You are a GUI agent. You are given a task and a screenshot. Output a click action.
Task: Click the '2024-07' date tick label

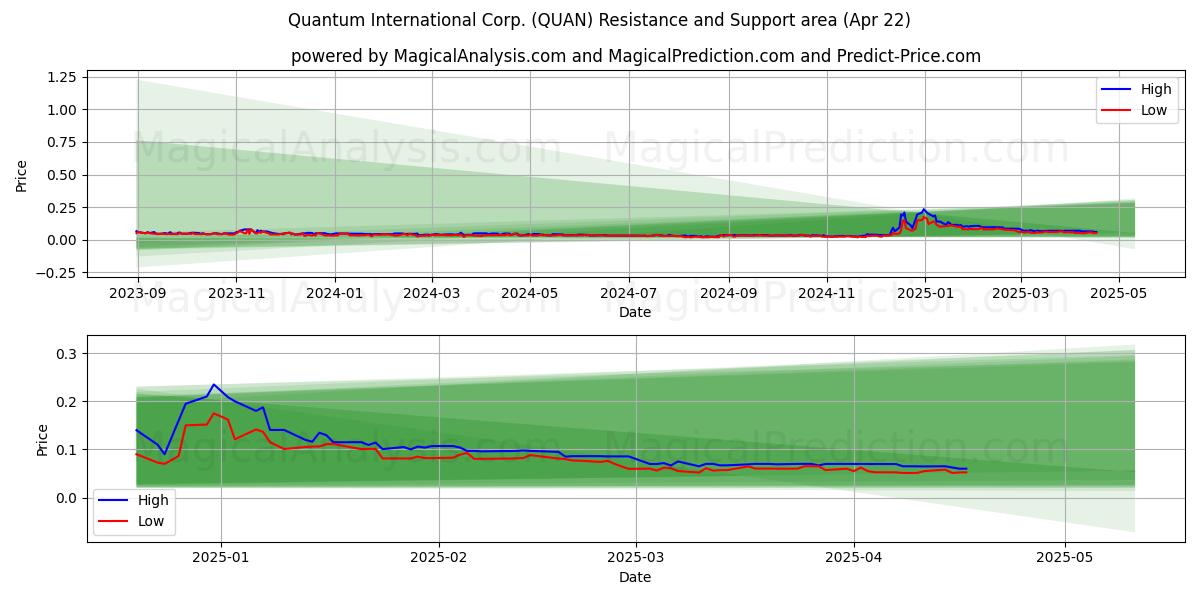point(629,292)
